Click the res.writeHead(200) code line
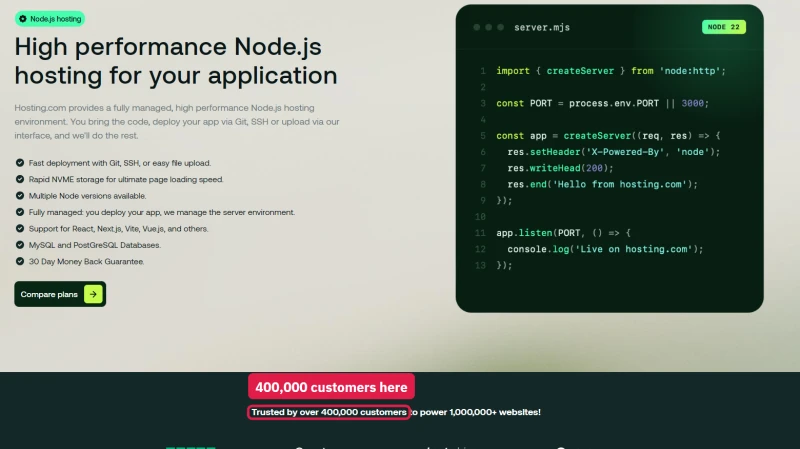This screenshot has height=449, width=800. click(560, 168)
